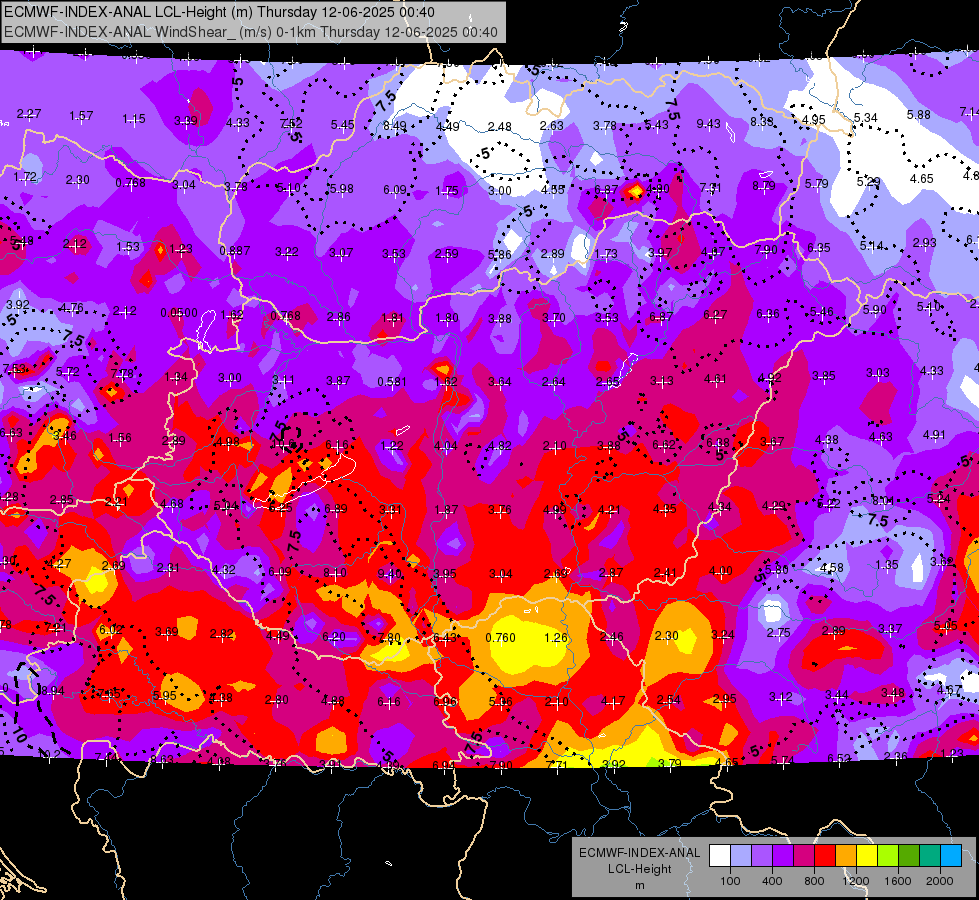
Task: Click the red swatch in the legend
Action: (x=825, y=856)
